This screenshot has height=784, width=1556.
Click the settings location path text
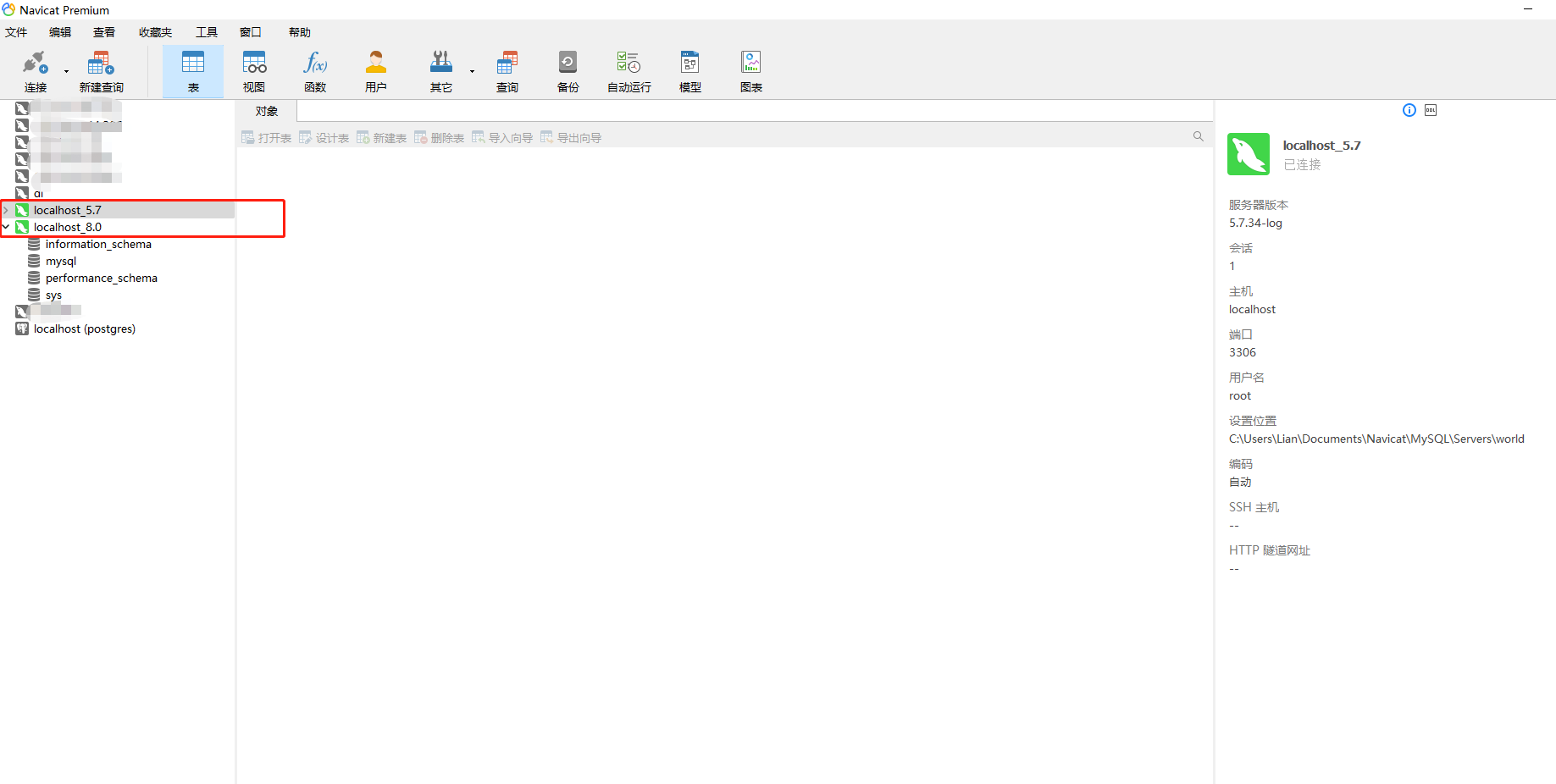(x=1376, y=439)
